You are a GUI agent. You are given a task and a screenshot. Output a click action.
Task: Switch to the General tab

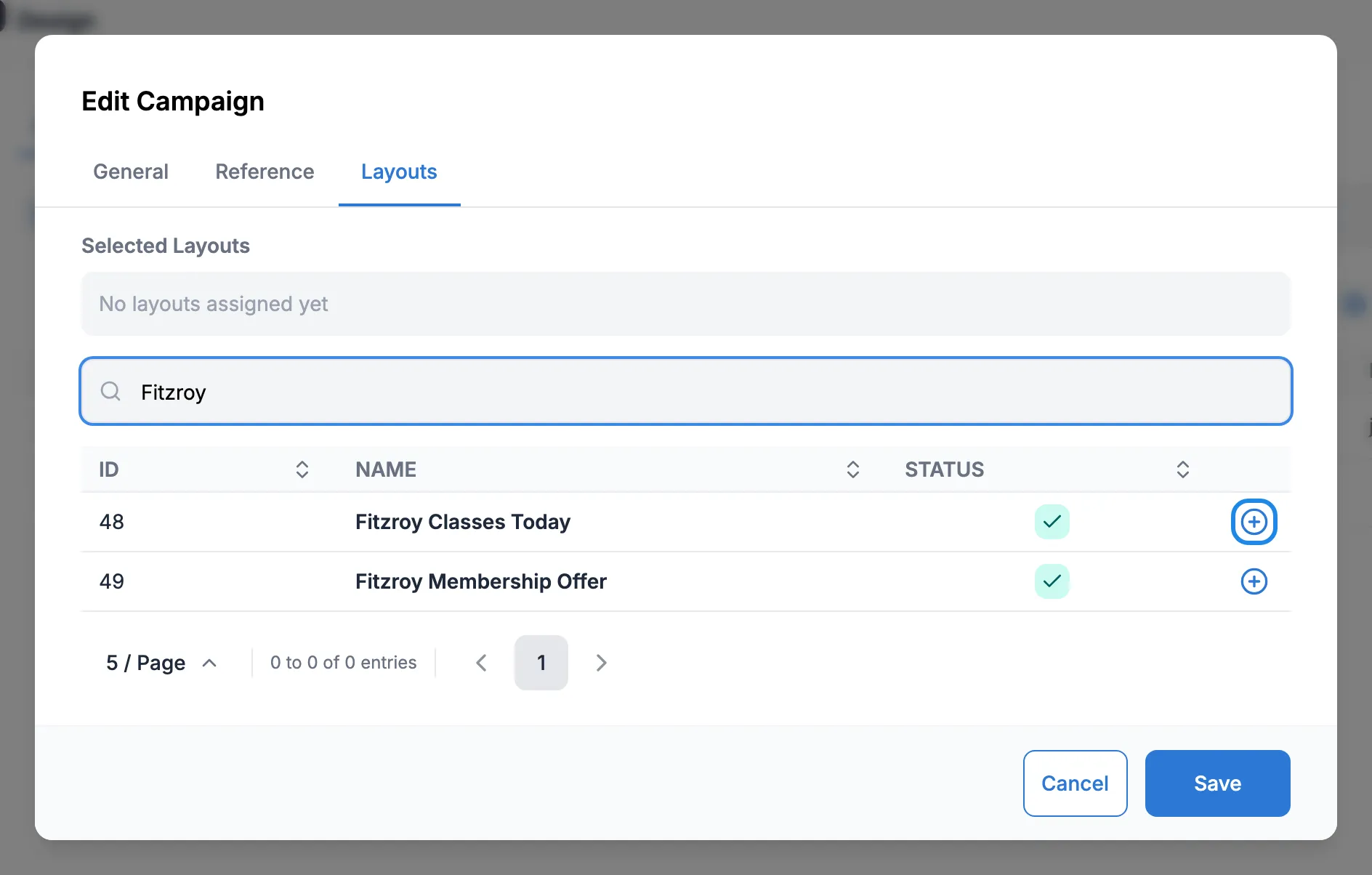(131, 172)
